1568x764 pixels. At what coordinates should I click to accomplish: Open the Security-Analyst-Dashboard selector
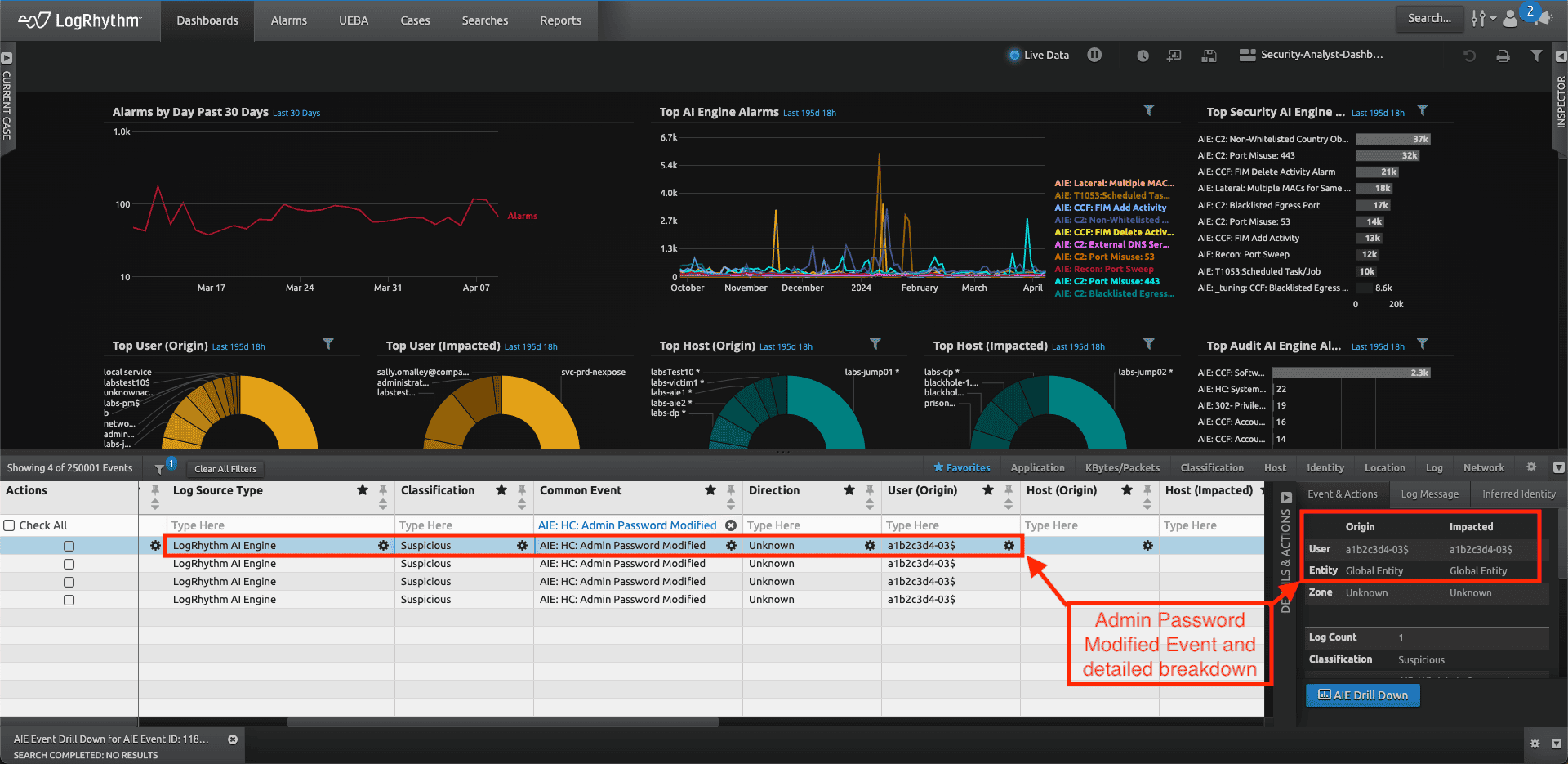pyautogui.click(x=1311, y=55)
